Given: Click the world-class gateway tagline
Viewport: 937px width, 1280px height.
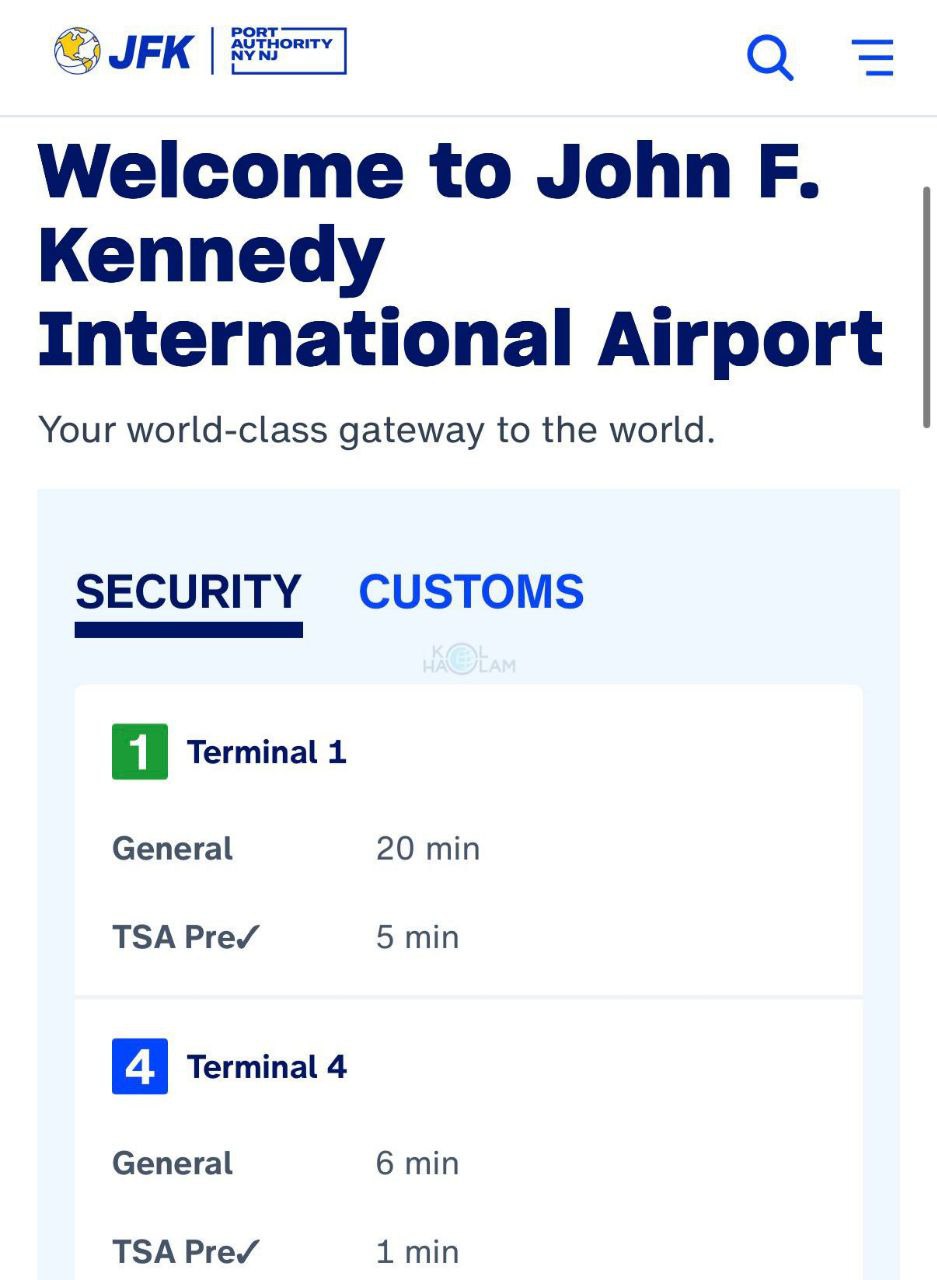Looking at the screenshot, I should click(x=376, y=430).
